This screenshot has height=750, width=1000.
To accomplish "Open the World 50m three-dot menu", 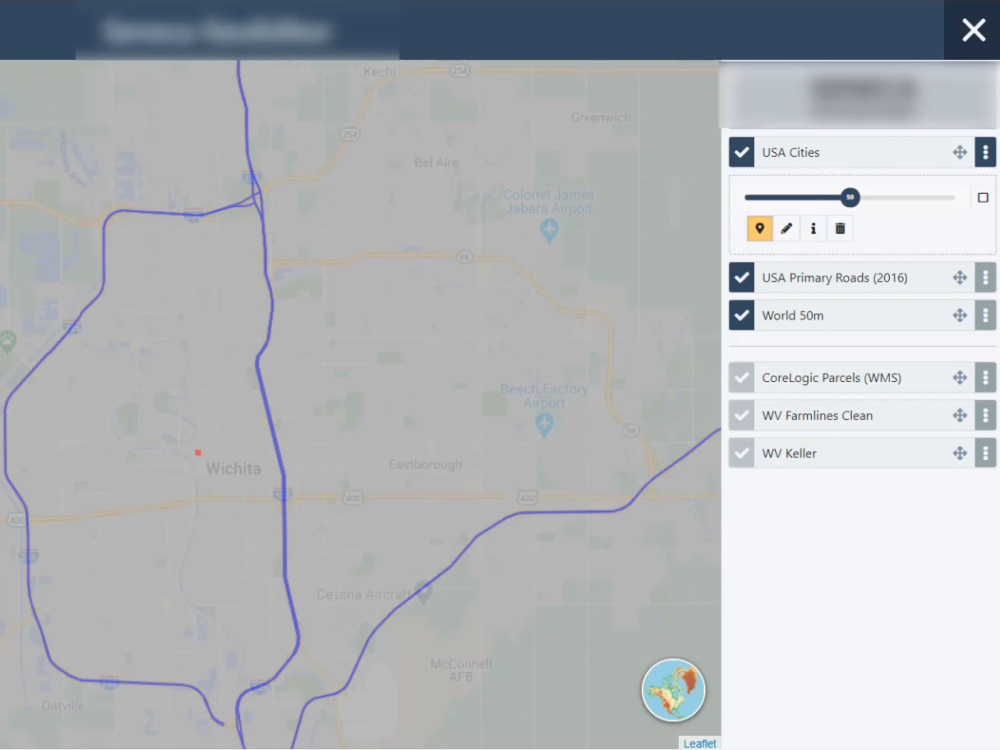I will (x=985, y=315).
